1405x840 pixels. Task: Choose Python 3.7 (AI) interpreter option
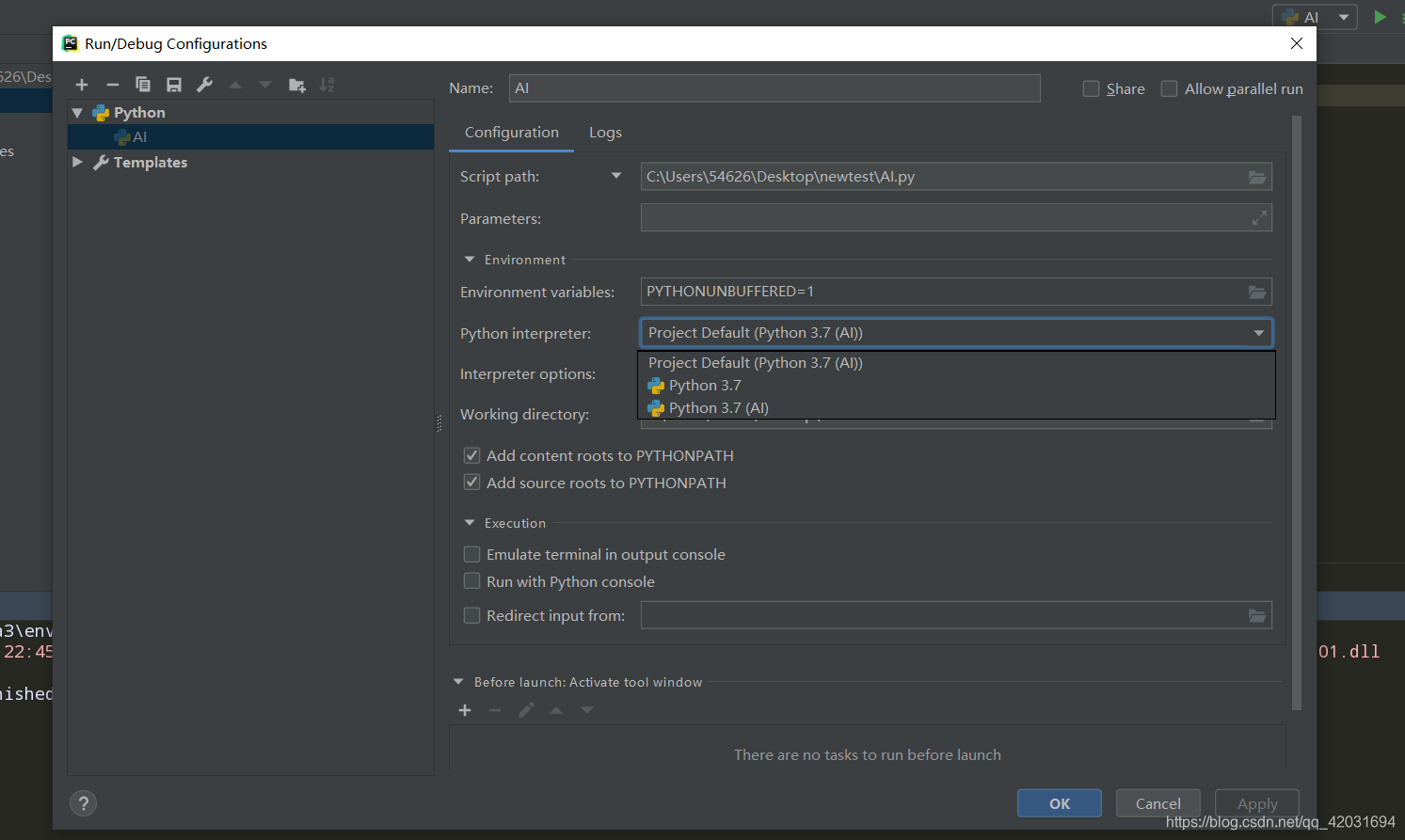[956, 408]
